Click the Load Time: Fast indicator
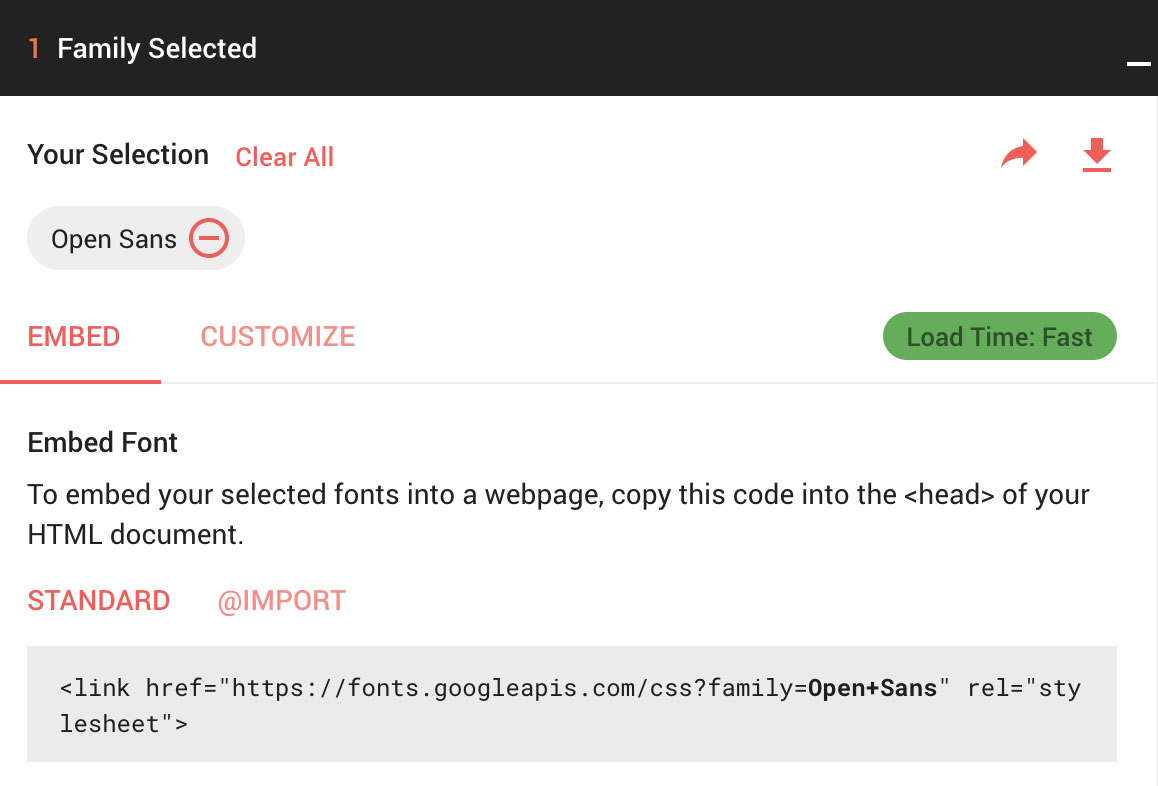Screen dimensions: 1158x786 pos(999,336)
